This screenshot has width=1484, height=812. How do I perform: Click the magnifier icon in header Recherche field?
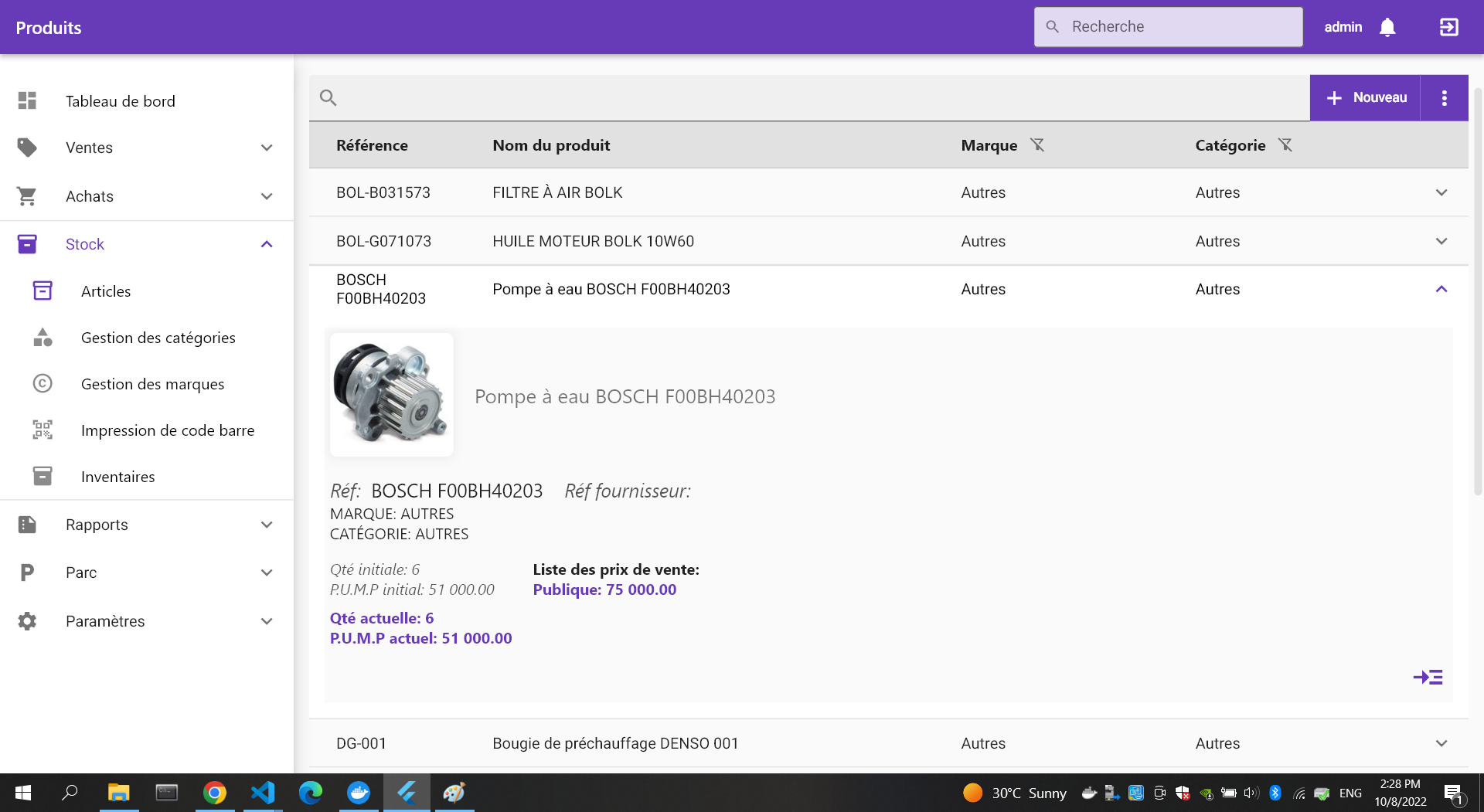1052,27
